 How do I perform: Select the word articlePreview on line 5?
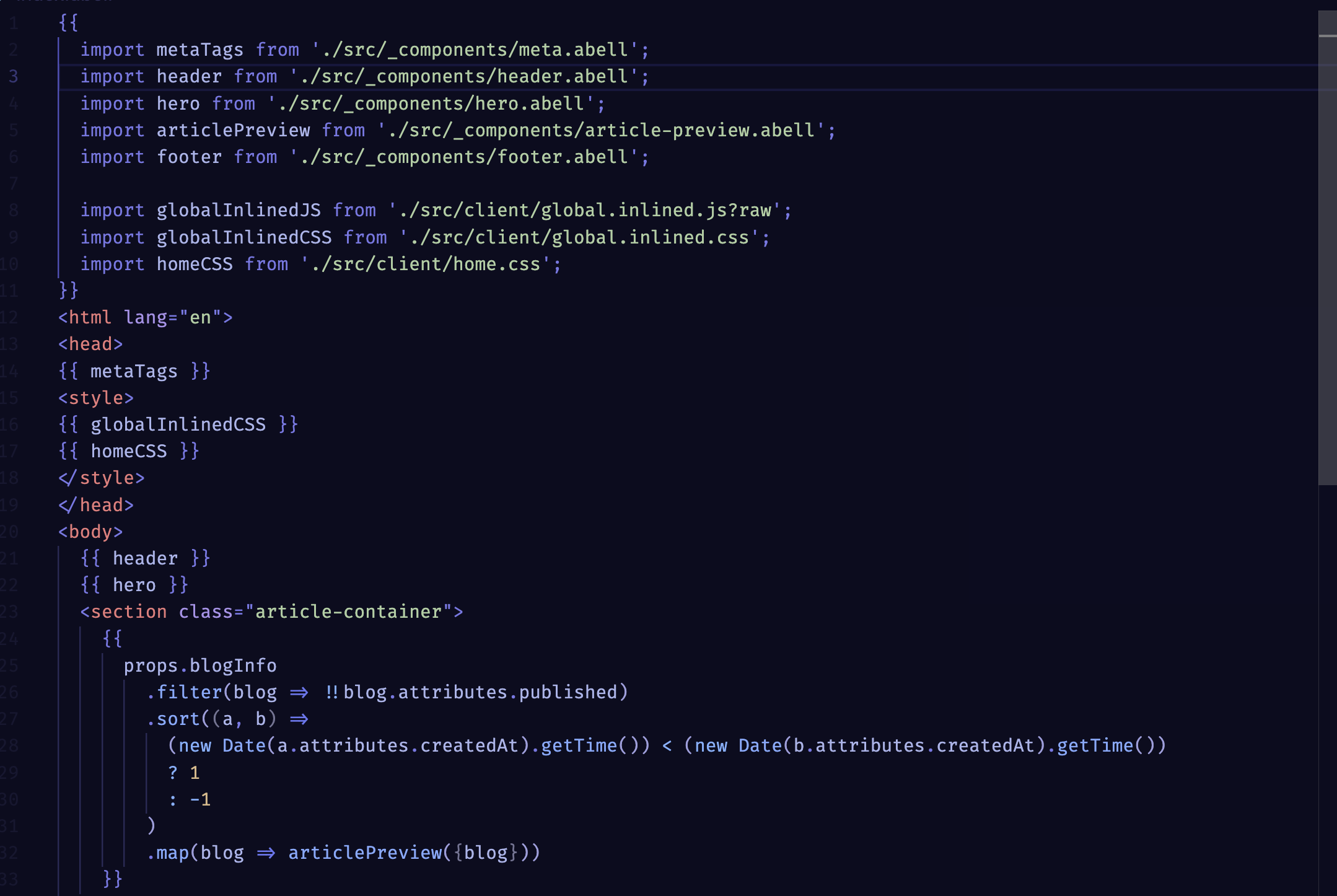(234, 130)
